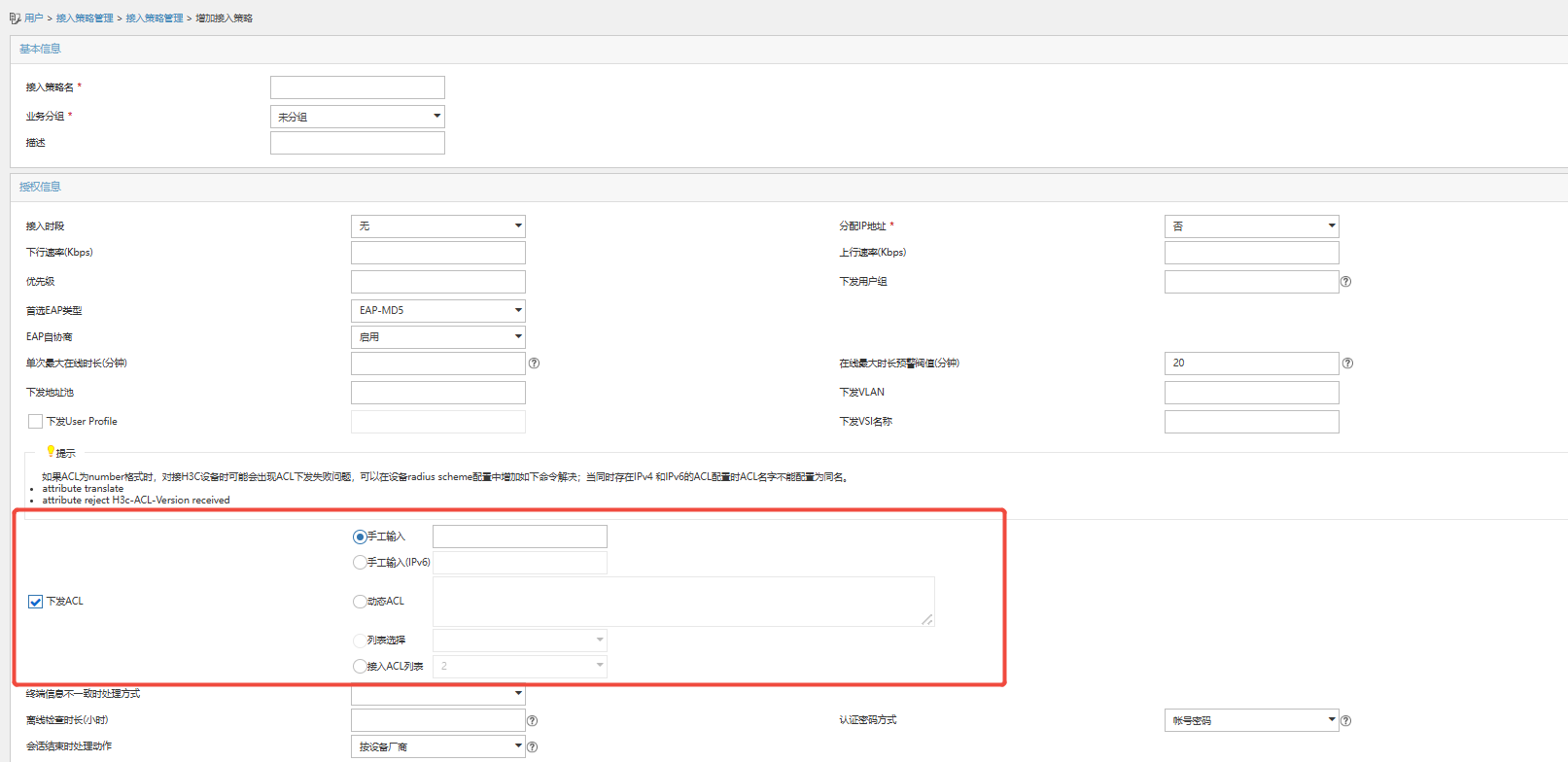Click help icon next to 在线最大时长预警阈值 field
This screenshot has width=1568, height=762.
[x=1347, y=364]
